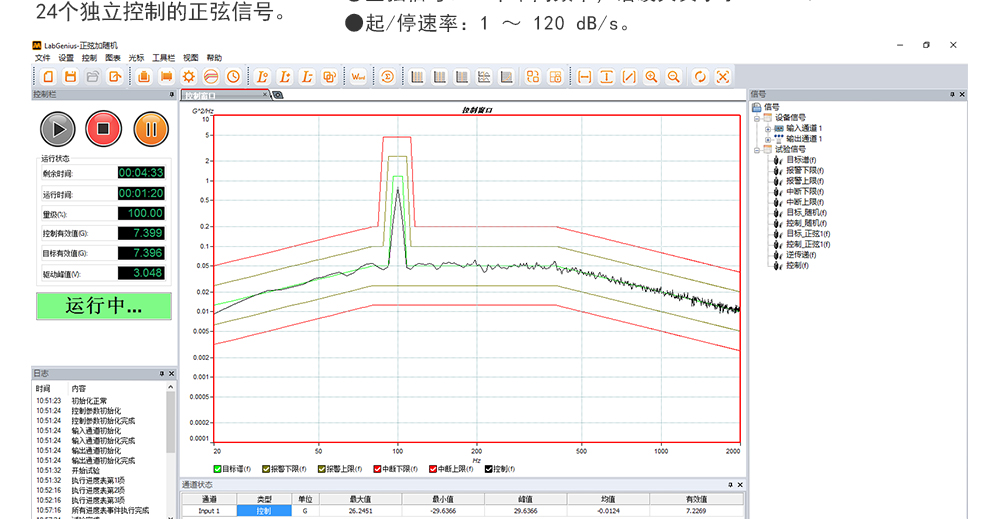Open the gear-shaped settings toolbar icon
The width and height of the screenshot is (1000, 519).
188,77
